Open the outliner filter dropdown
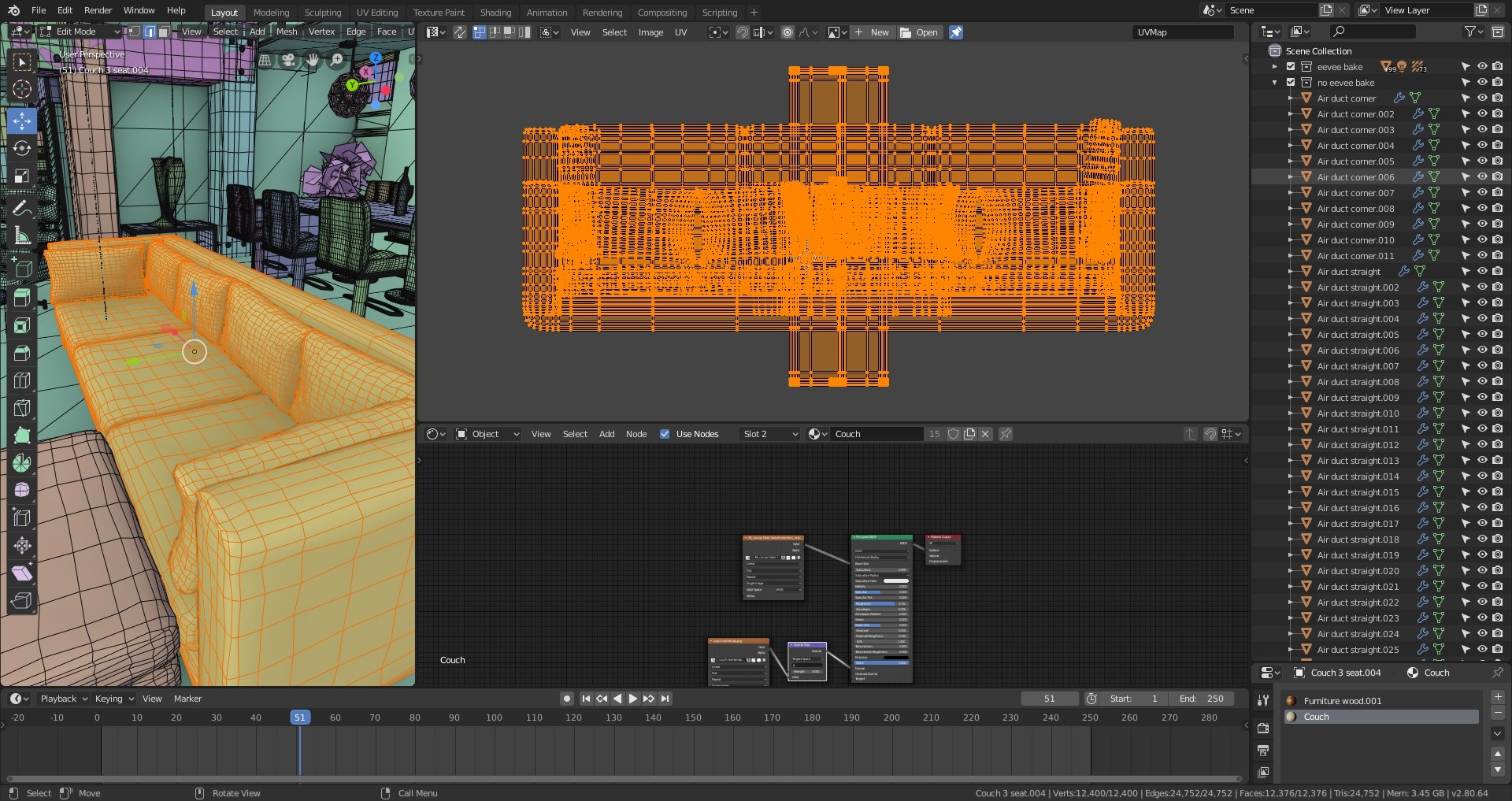1512x801 pixels. [x=1473, y=32]
